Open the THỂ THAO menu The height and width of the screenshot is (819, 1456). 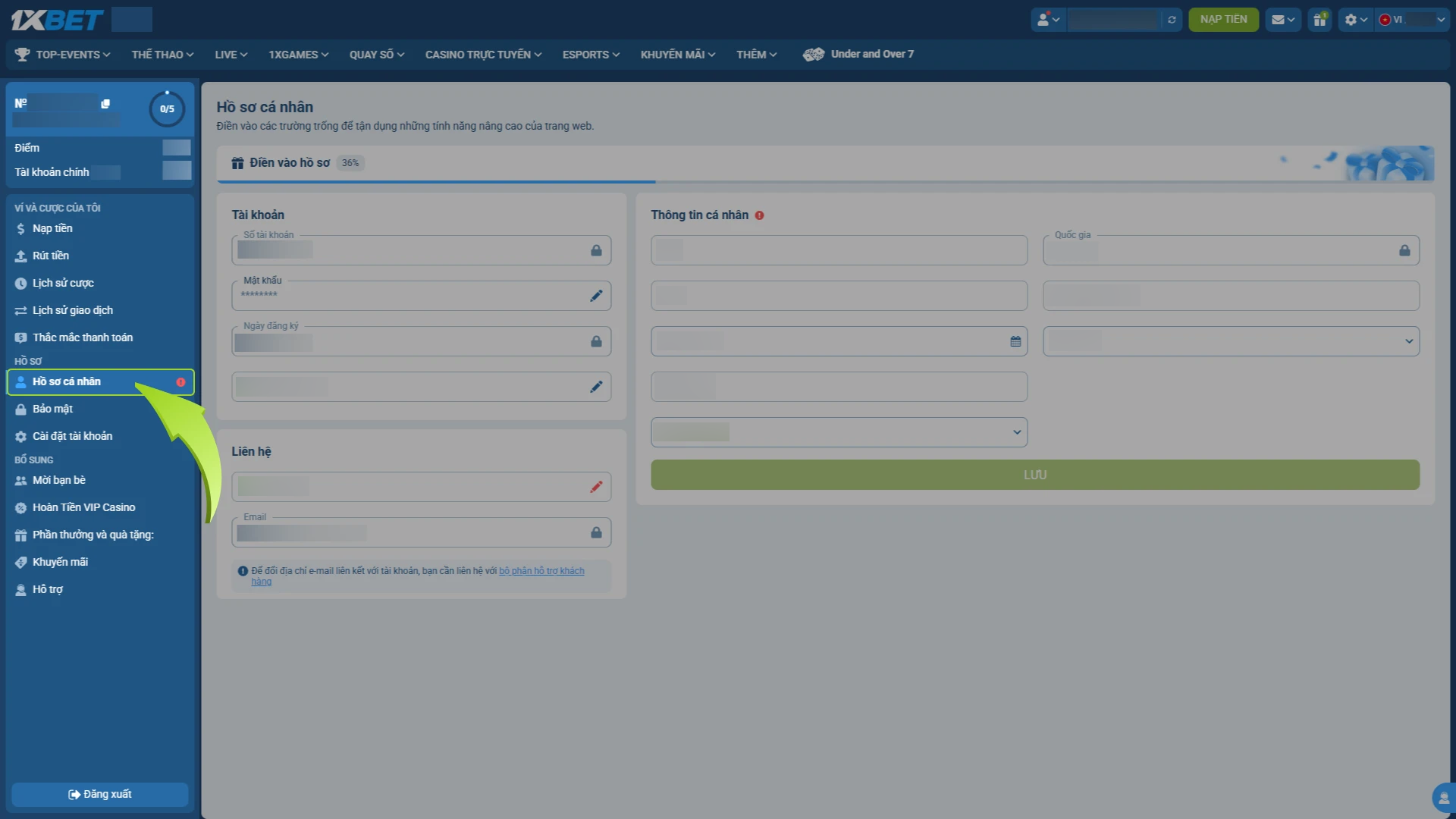(x=162, y=55)
